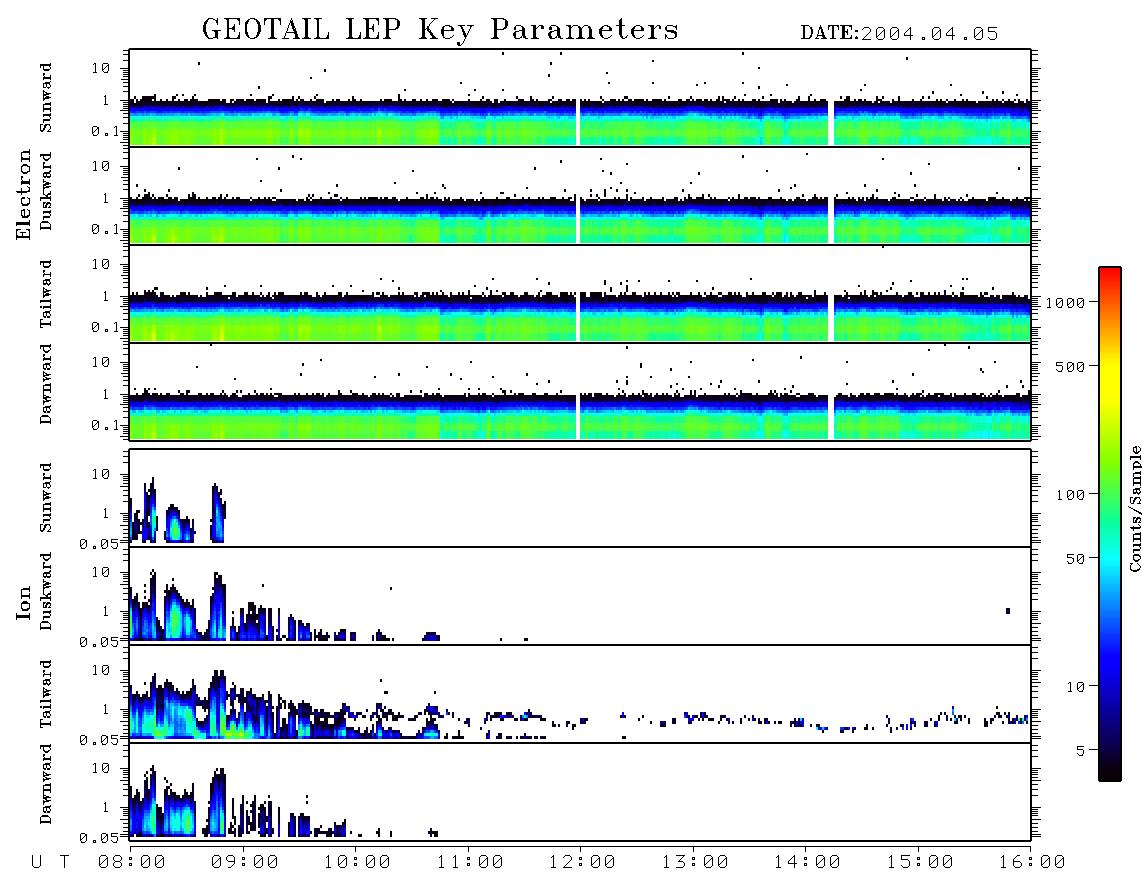Click the colorbar tick label 5
1142x880 pixels.
(x=1081, y=751)
